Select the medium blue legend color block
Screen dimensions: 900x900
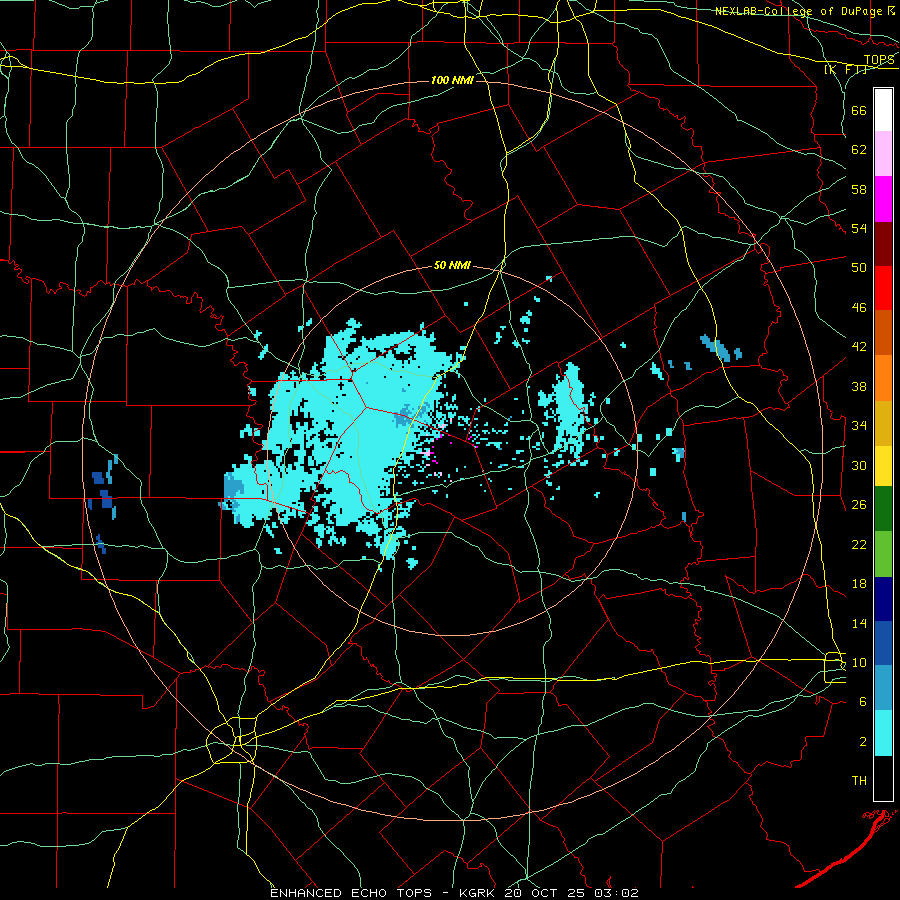coord(883,643)
